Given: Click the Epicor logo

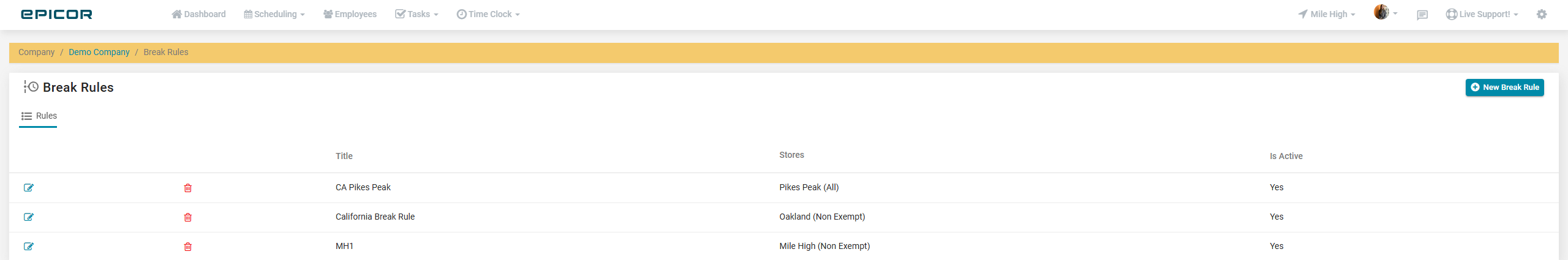Looking at the screenshot, I should click(56, 14).
